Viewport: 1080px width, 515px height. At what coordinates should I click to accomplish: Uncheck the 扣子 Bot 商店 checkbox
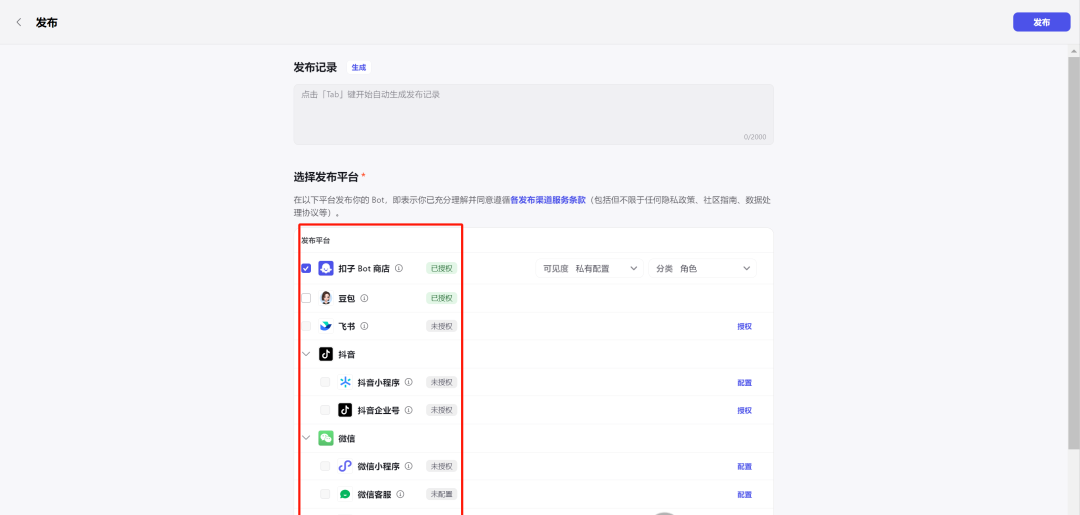[x=306, y=268]
